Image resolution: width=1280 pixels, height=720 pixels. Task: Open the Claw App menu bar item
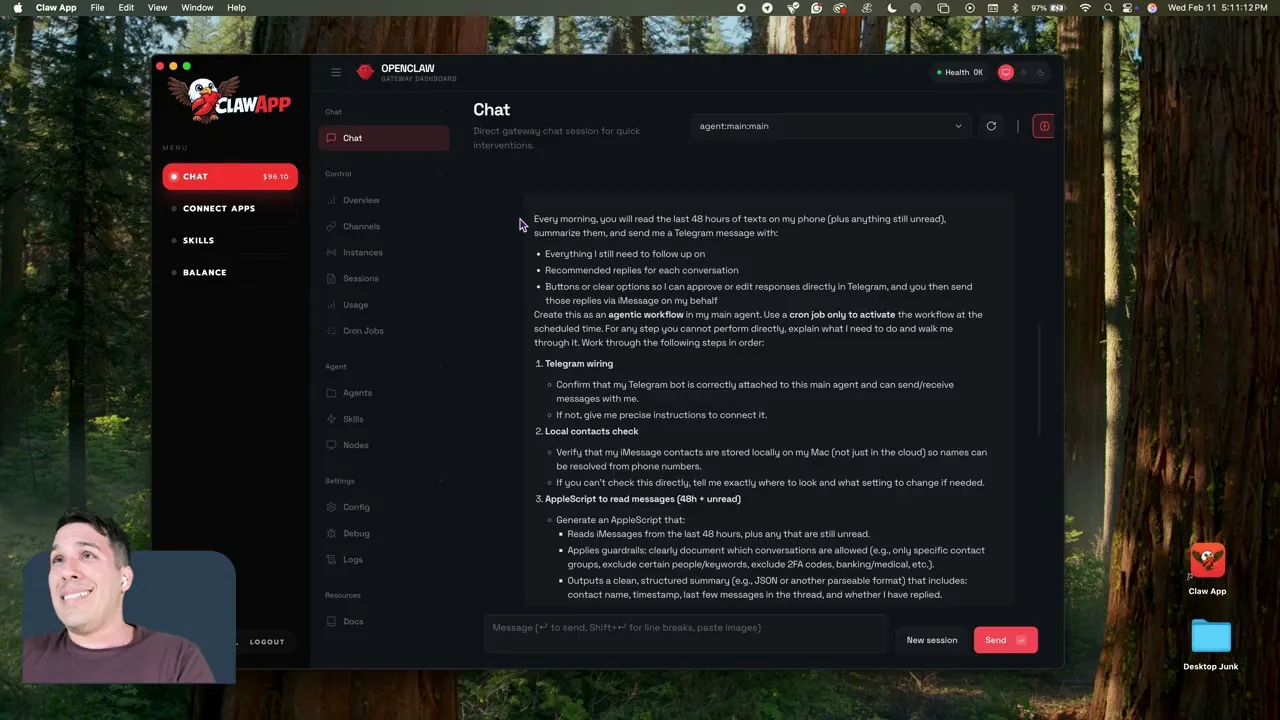56,7
